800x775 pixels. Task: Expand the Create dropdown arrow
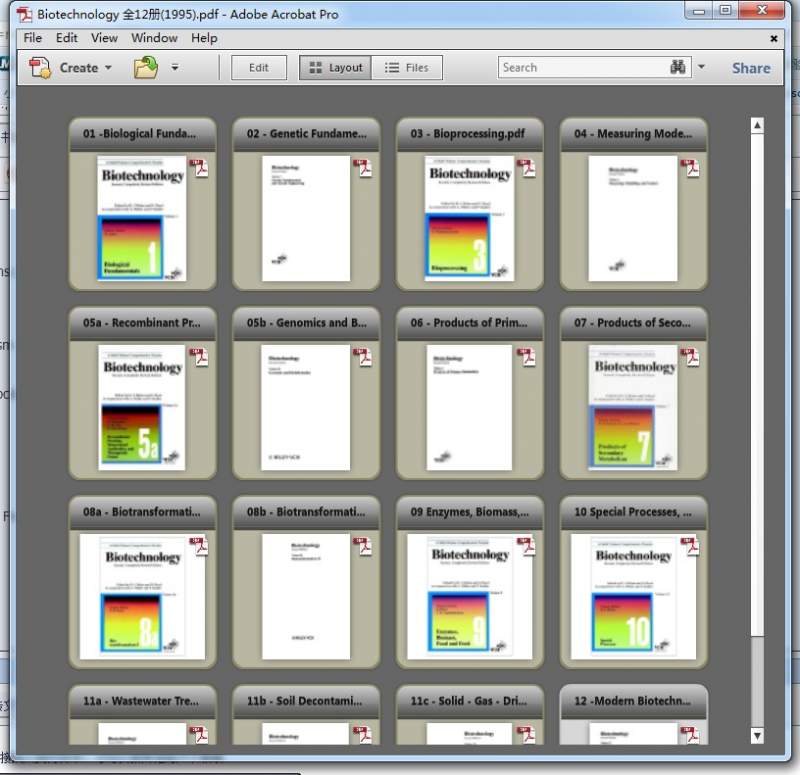(x=108, y=67)
